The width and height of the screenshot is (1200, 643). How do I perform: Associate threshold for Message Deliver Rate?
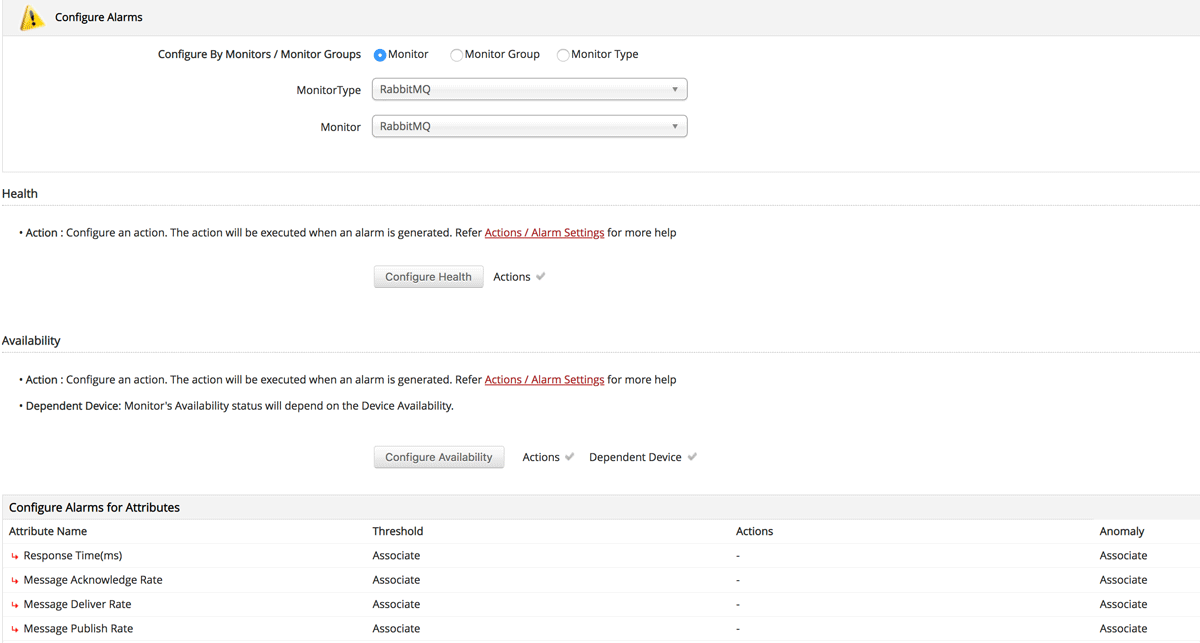click(396, 605)
